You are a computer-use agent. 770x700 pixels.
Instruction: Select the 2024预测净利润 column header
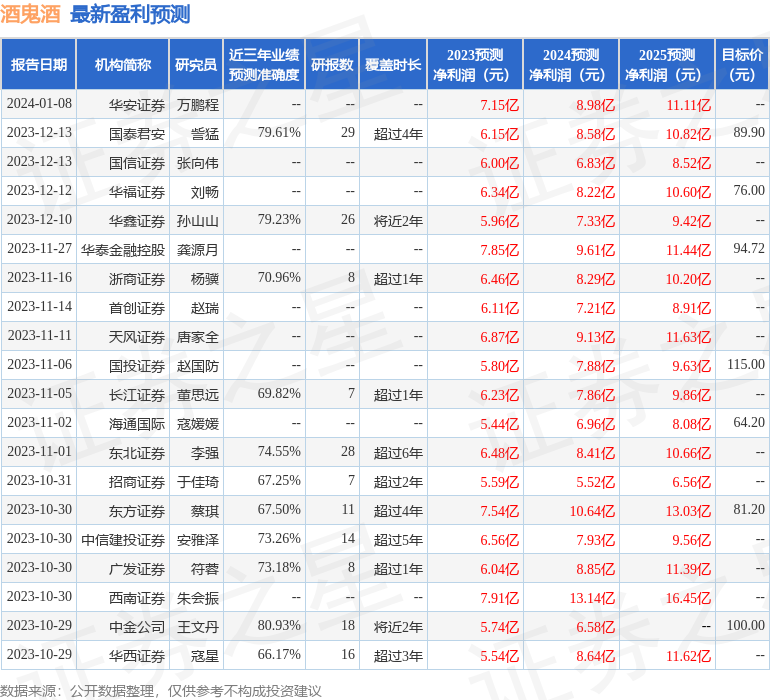(x=571, y=64)
